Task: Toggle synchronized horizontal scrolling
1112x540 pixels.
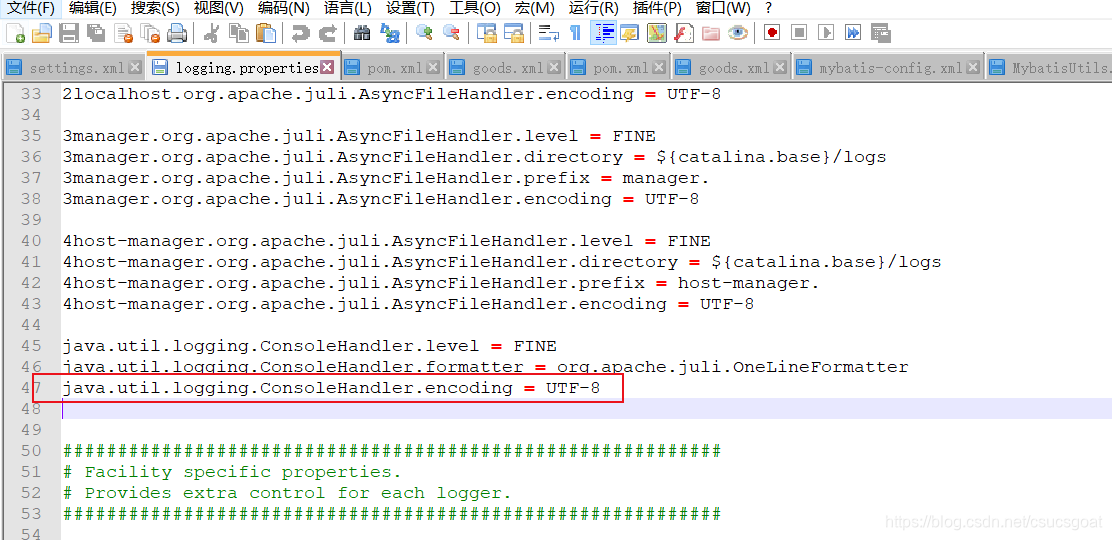Action: coord(513,33)
